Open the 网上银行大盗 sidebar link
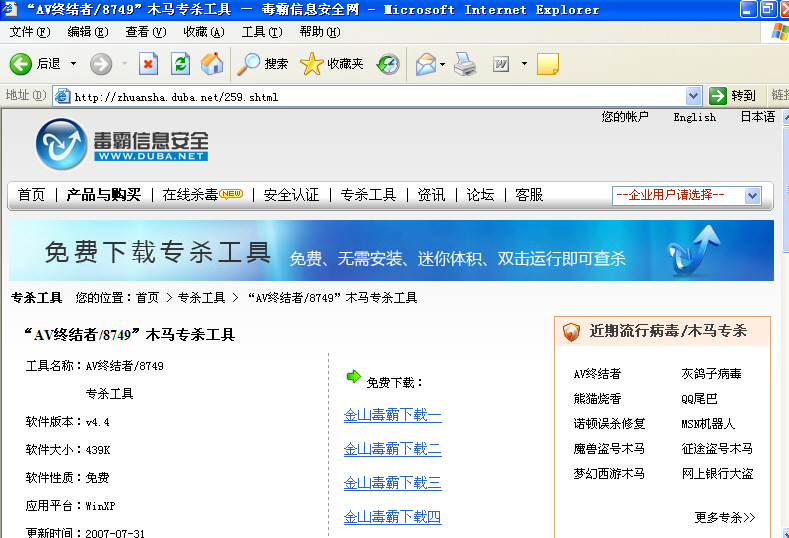This screenshot has height=538, width=789. click(x=717, y=474)
